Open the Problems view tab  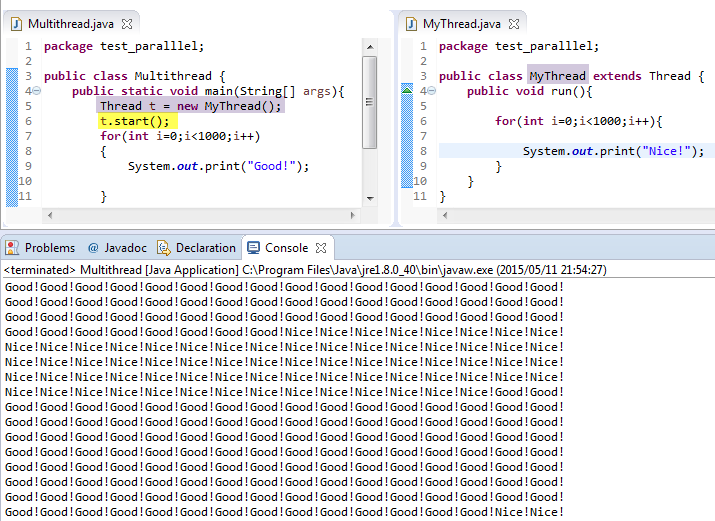pos(40,248)
